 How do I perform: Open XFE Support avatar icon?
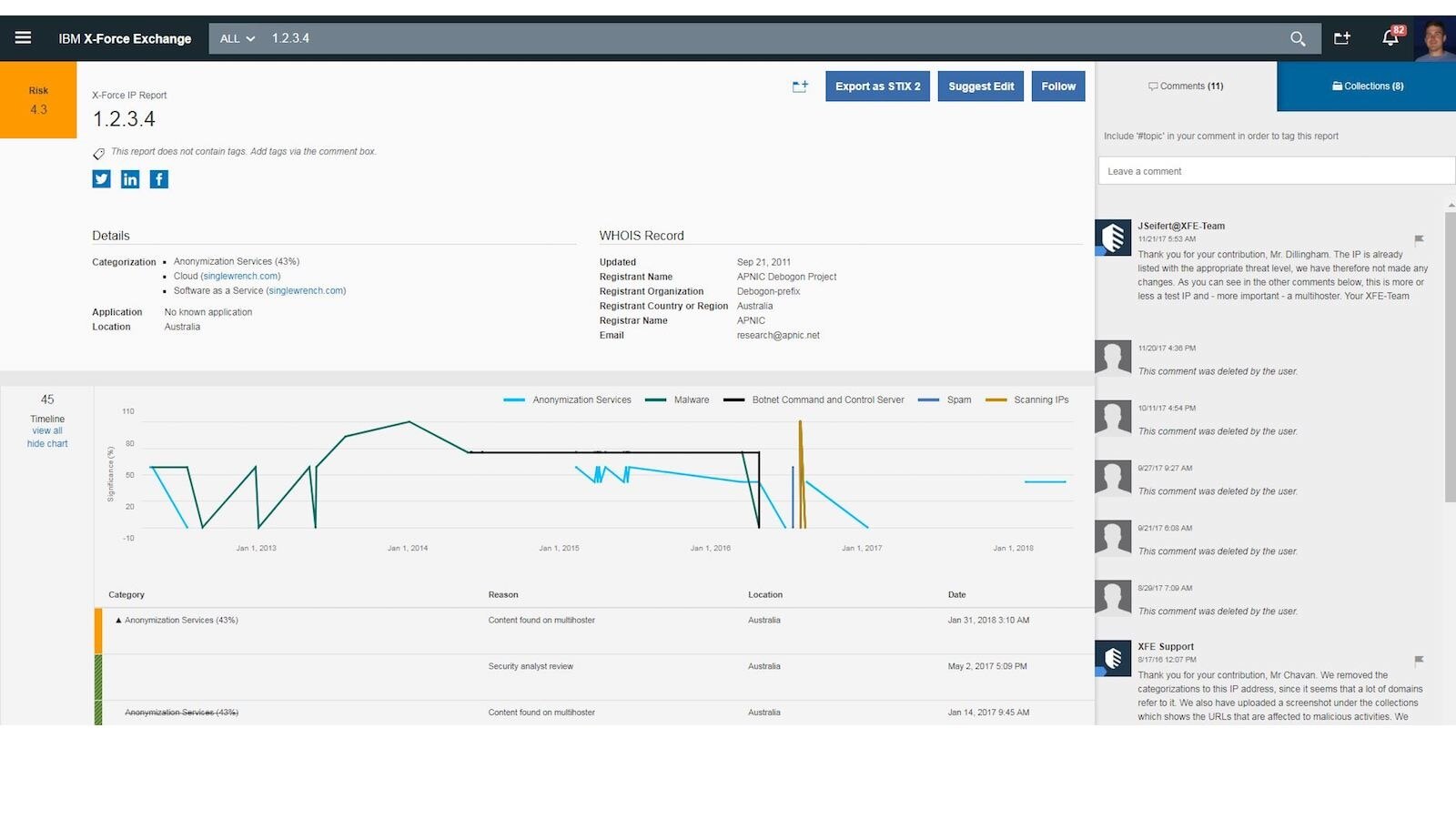[1112, 658]
